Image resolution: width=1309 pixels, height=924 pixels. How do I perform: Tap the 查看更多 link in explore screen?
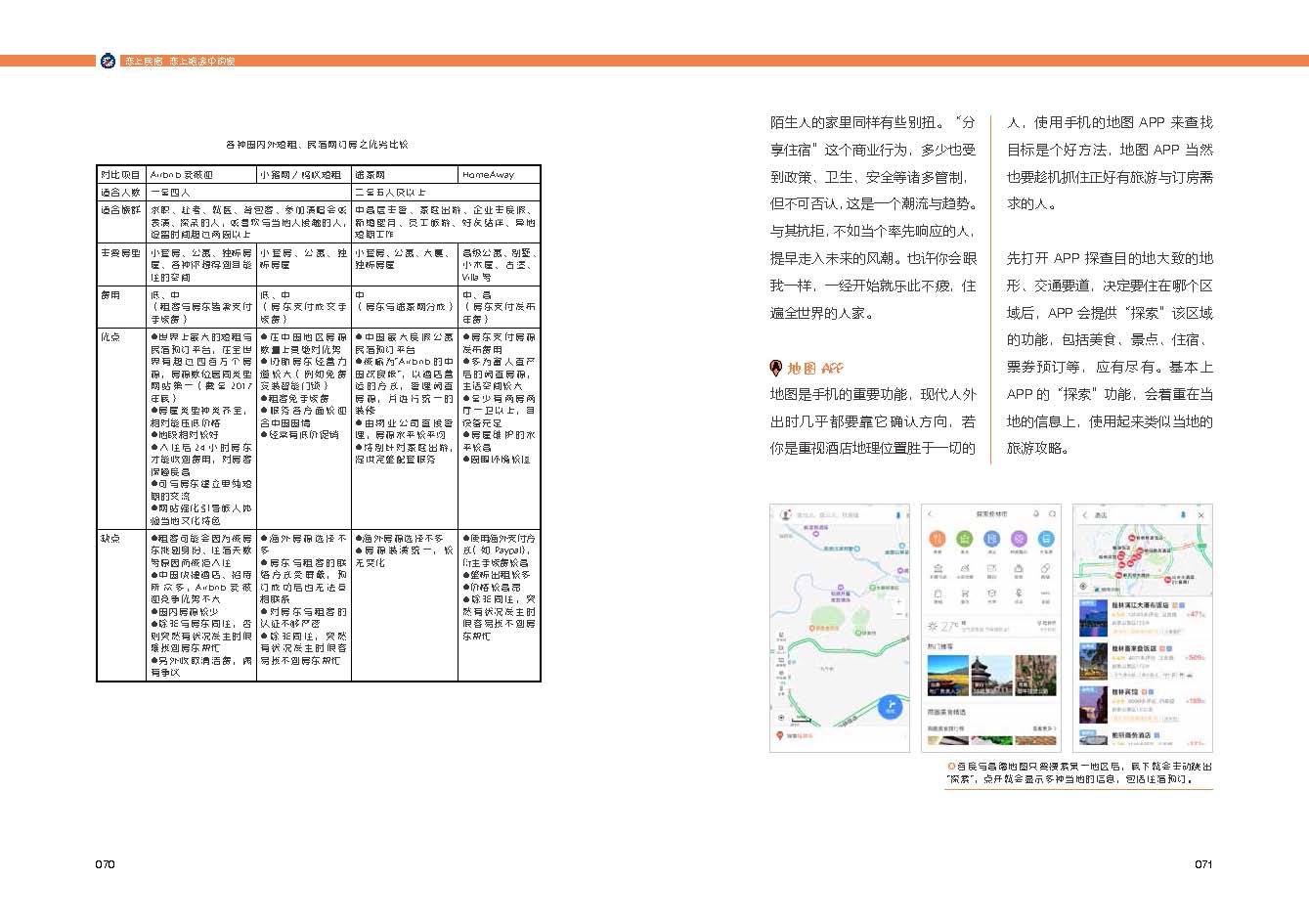(x=1043, y=729)
